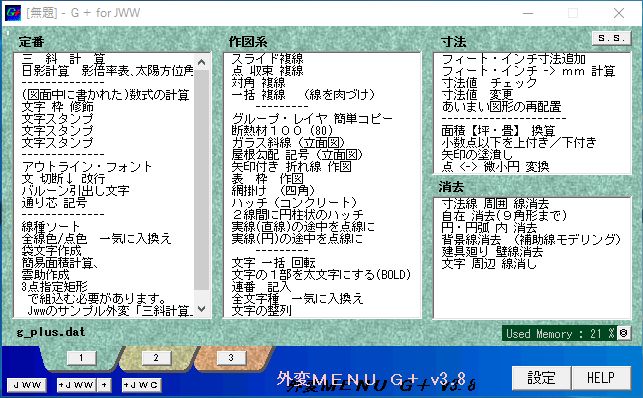Open the HELP button
This screenshot has width=643, height=398.
pyautogui.click(x=601, y=378)
